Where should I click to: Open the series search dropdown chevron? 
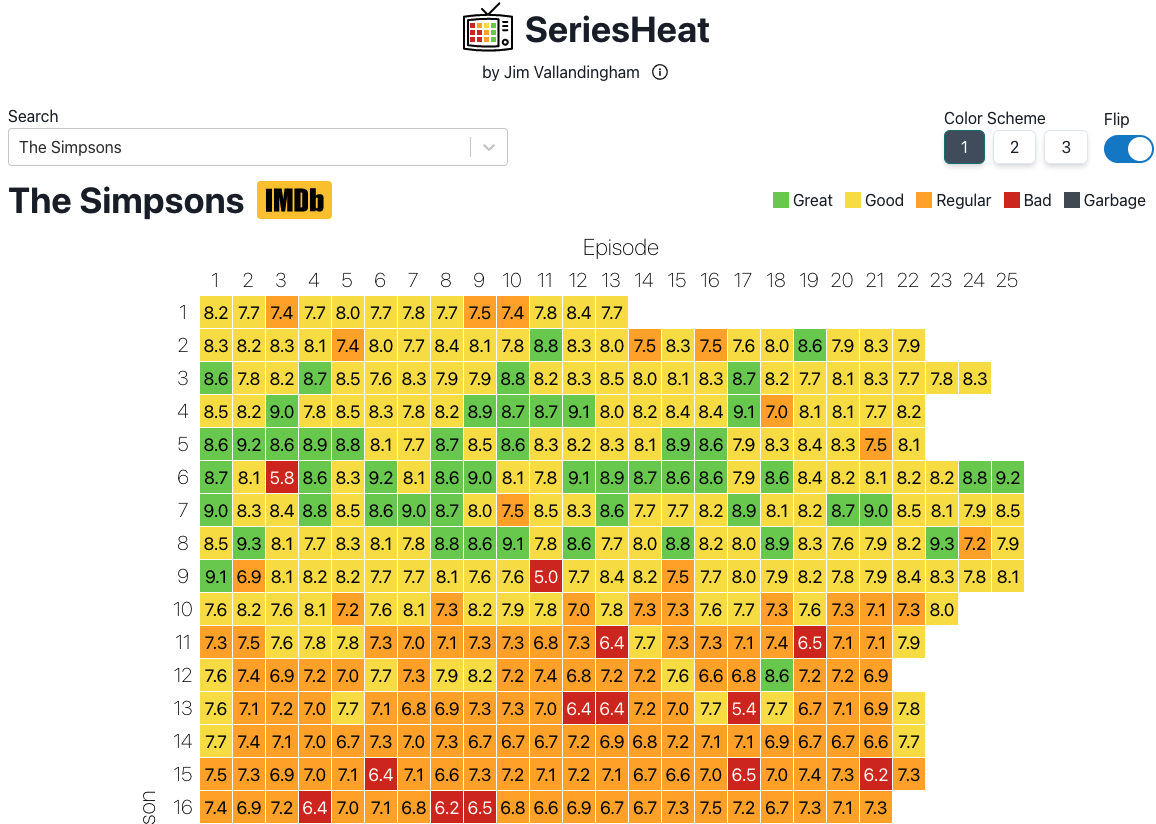click(x=489, y=147)
